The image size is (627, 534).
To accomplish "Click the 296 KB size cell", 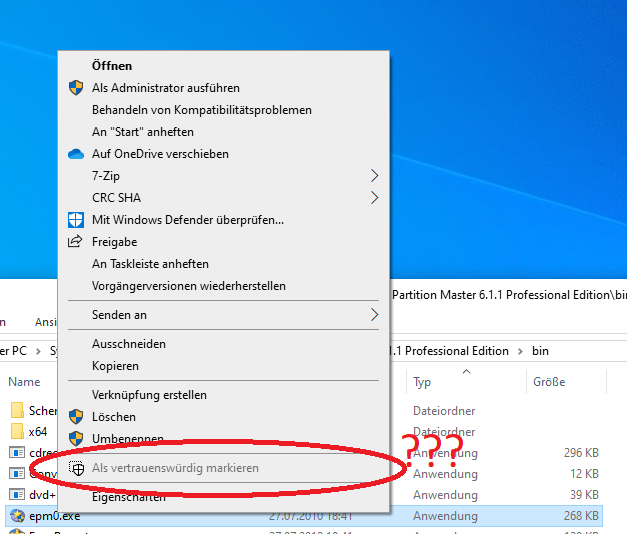I will 581,453.
